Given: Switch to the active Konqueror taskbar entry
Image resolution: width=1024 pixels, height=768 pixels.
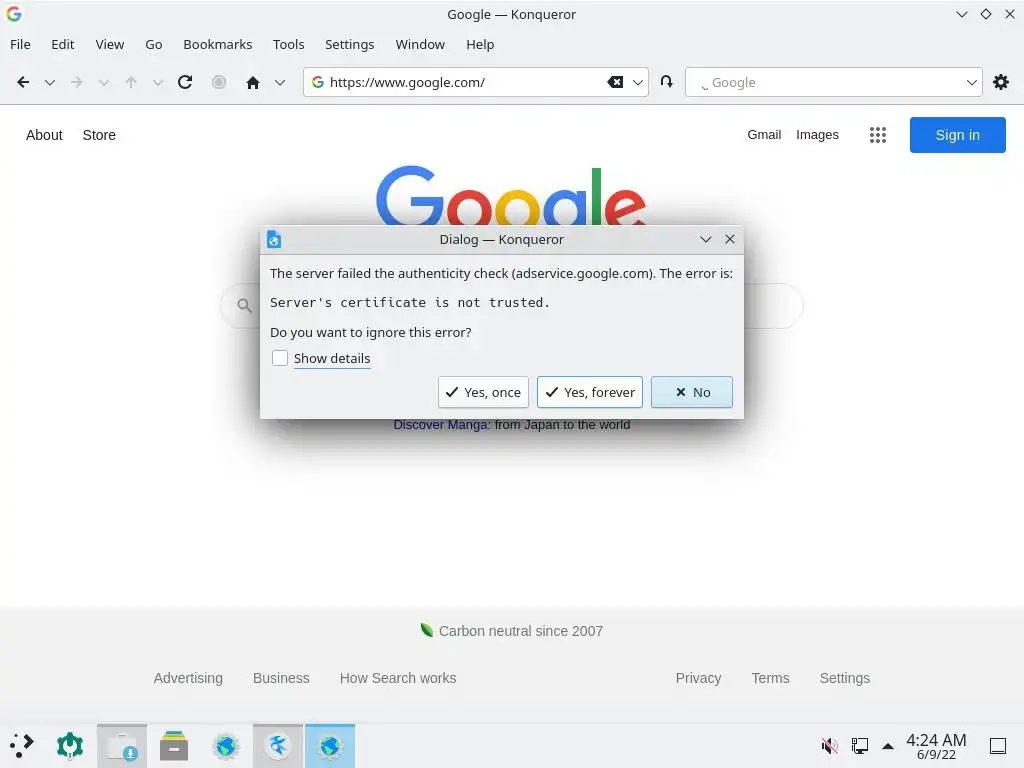Looking at the screenshot, I should click(330, 746).
